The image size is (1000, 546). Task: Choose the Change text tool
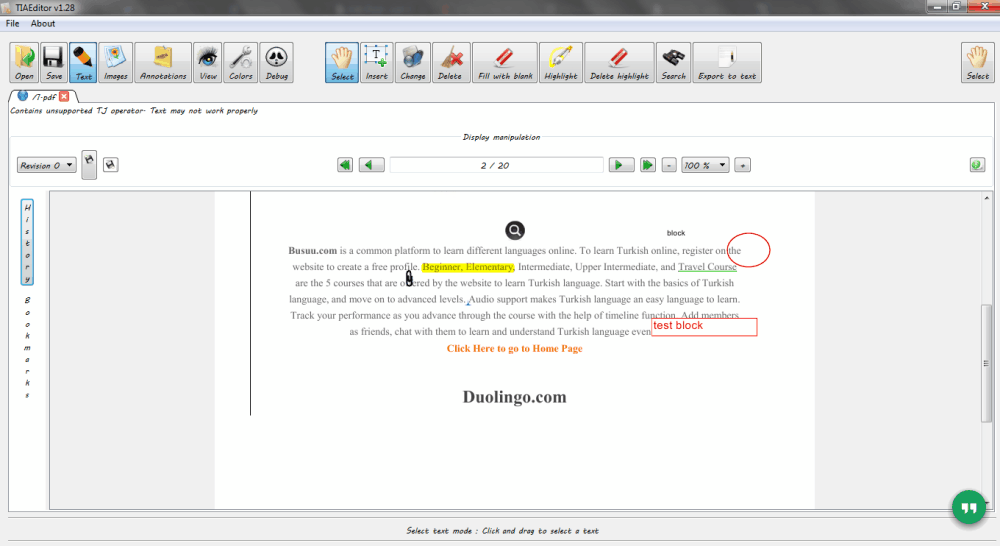[413, 63]
